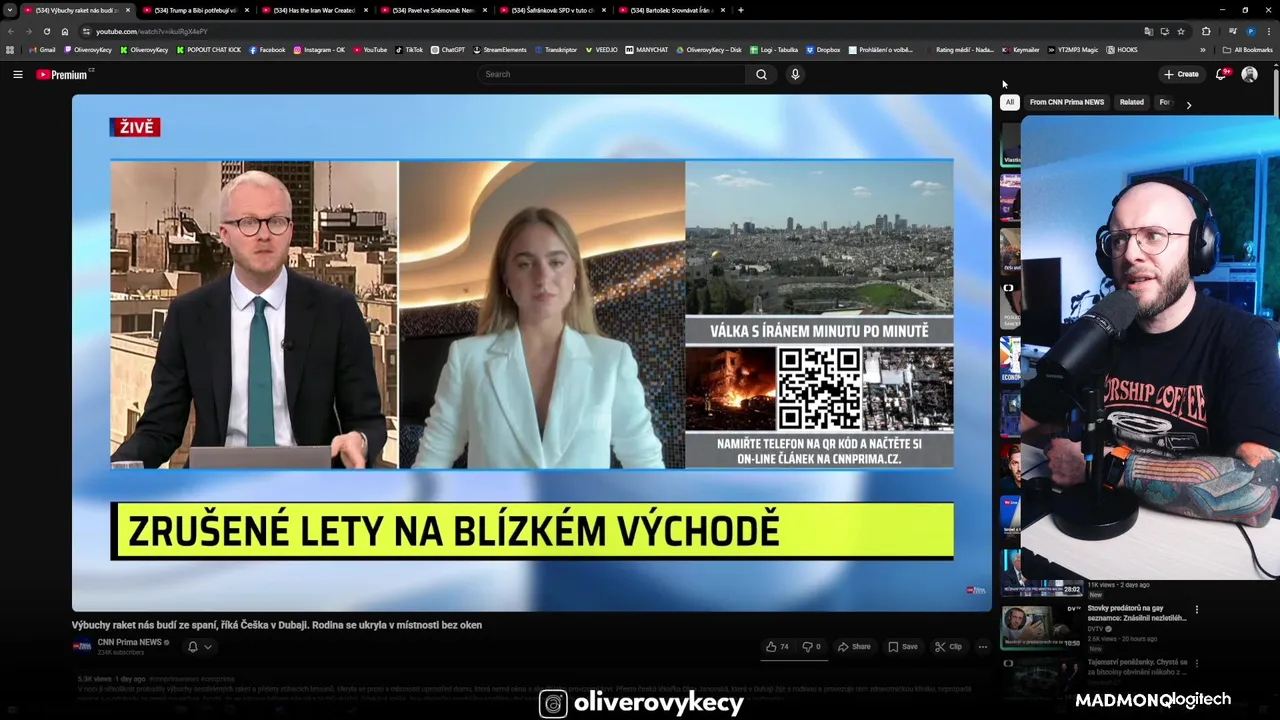Open the TikTok bookmark
The width and height of the screenshot is (1280, 720).
coord(409,49)
